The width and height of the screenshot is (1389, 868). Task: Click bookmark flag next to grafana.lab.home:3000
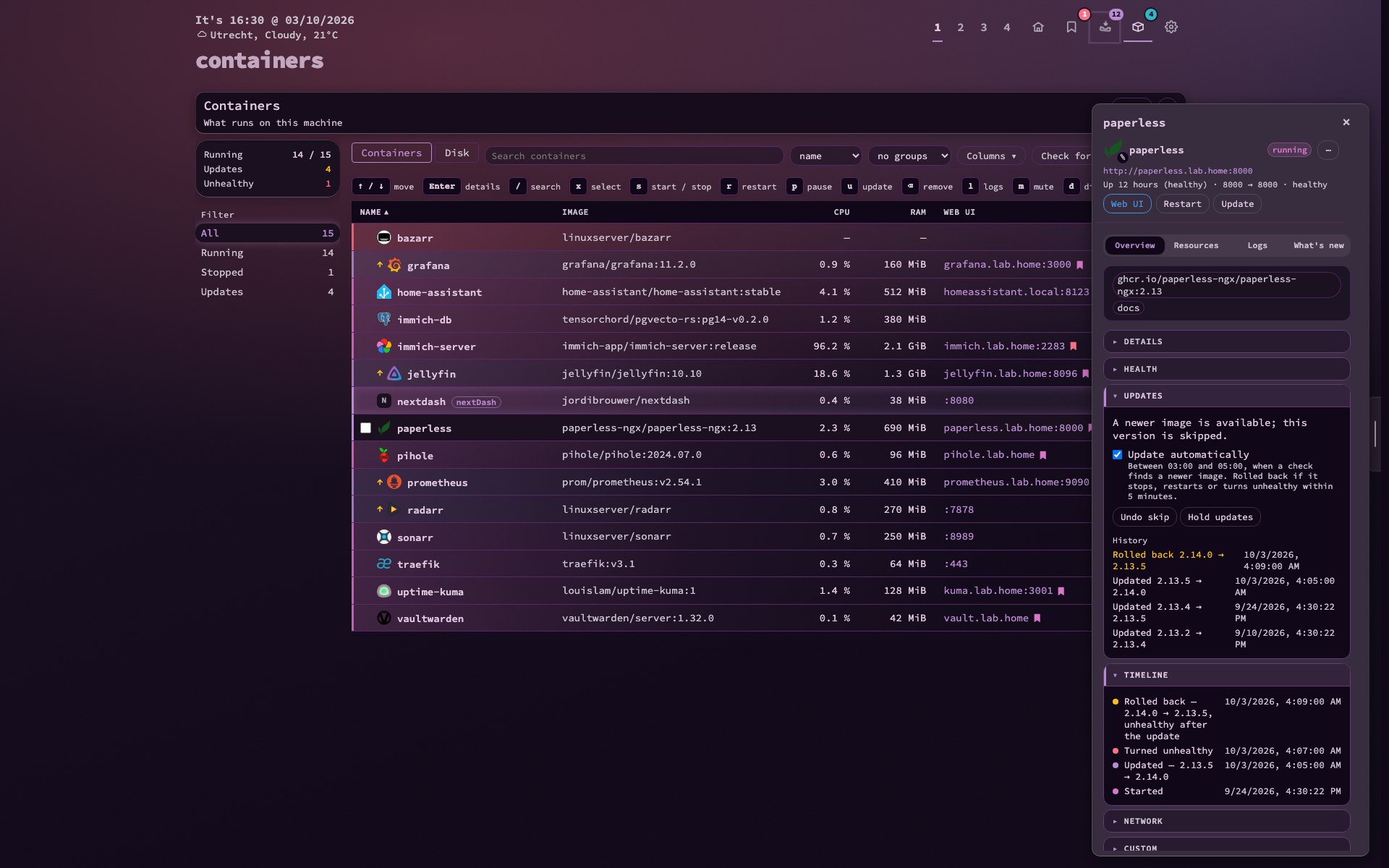click(1079, 265)
